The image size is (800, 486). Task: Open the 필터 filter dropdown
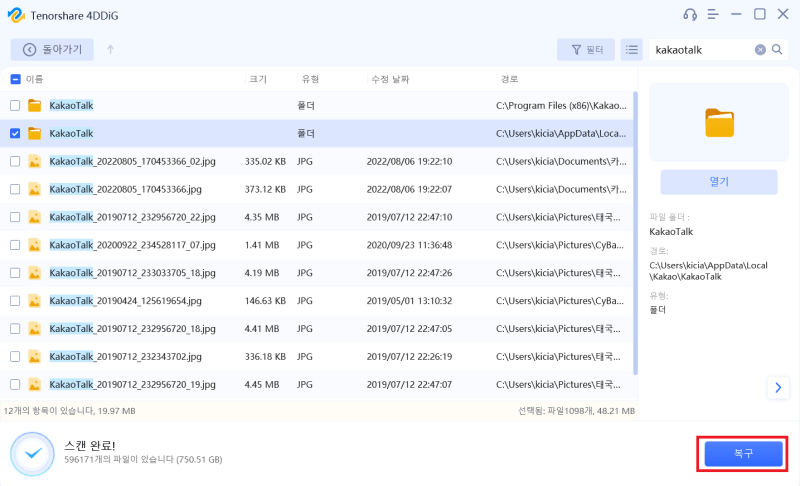pyautogui.click(x=586, y=49)
